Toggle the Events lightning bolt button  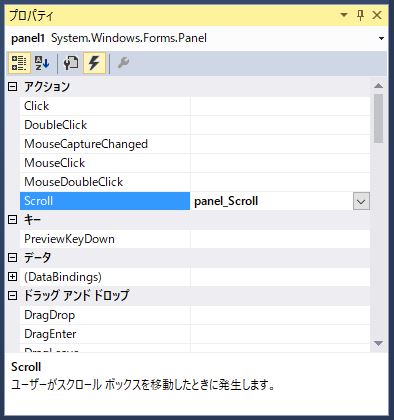[94, 63]
